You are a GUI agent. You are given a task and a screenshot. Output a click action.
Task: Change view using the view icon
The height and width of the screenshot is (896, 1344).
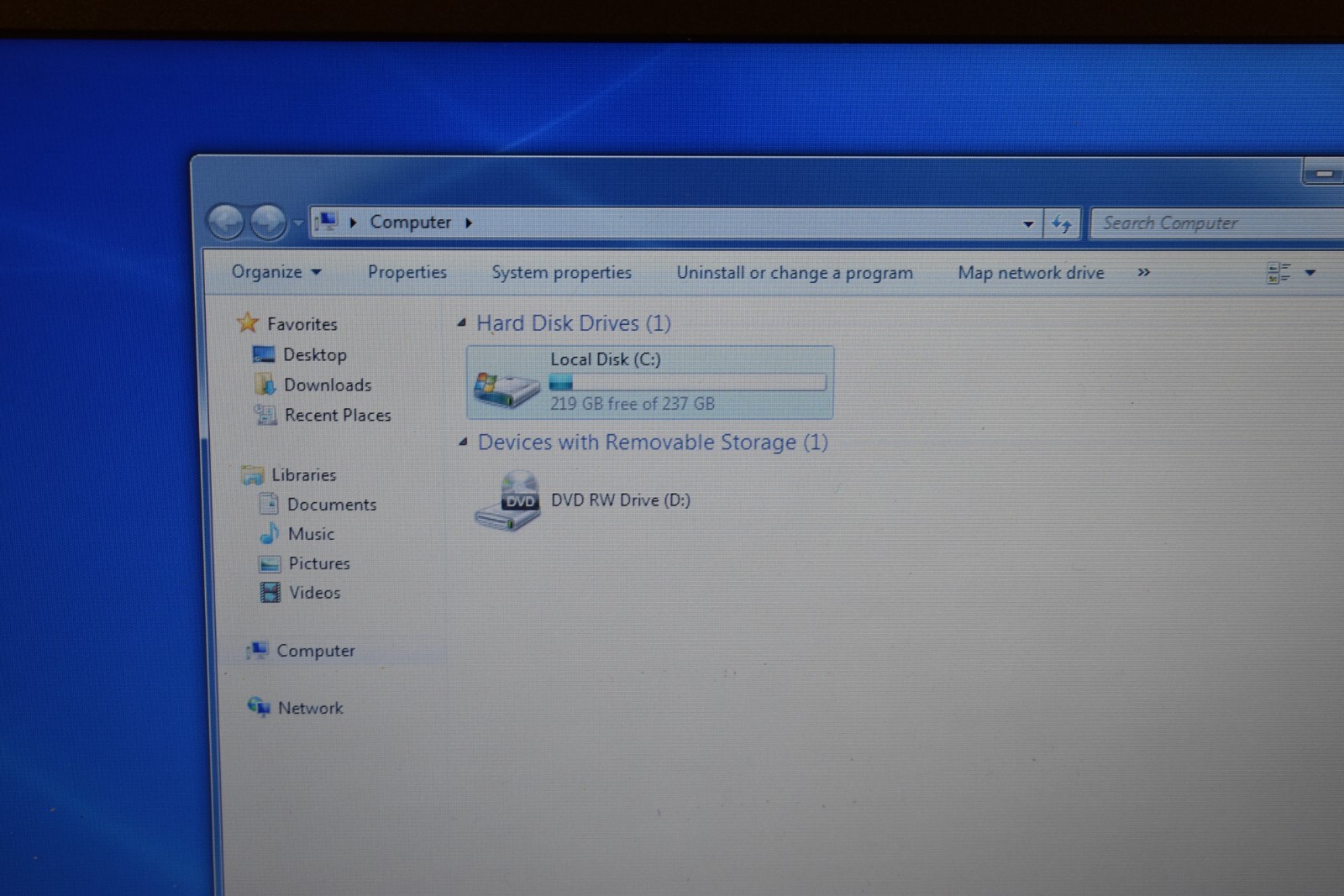tap(1278, 273)
